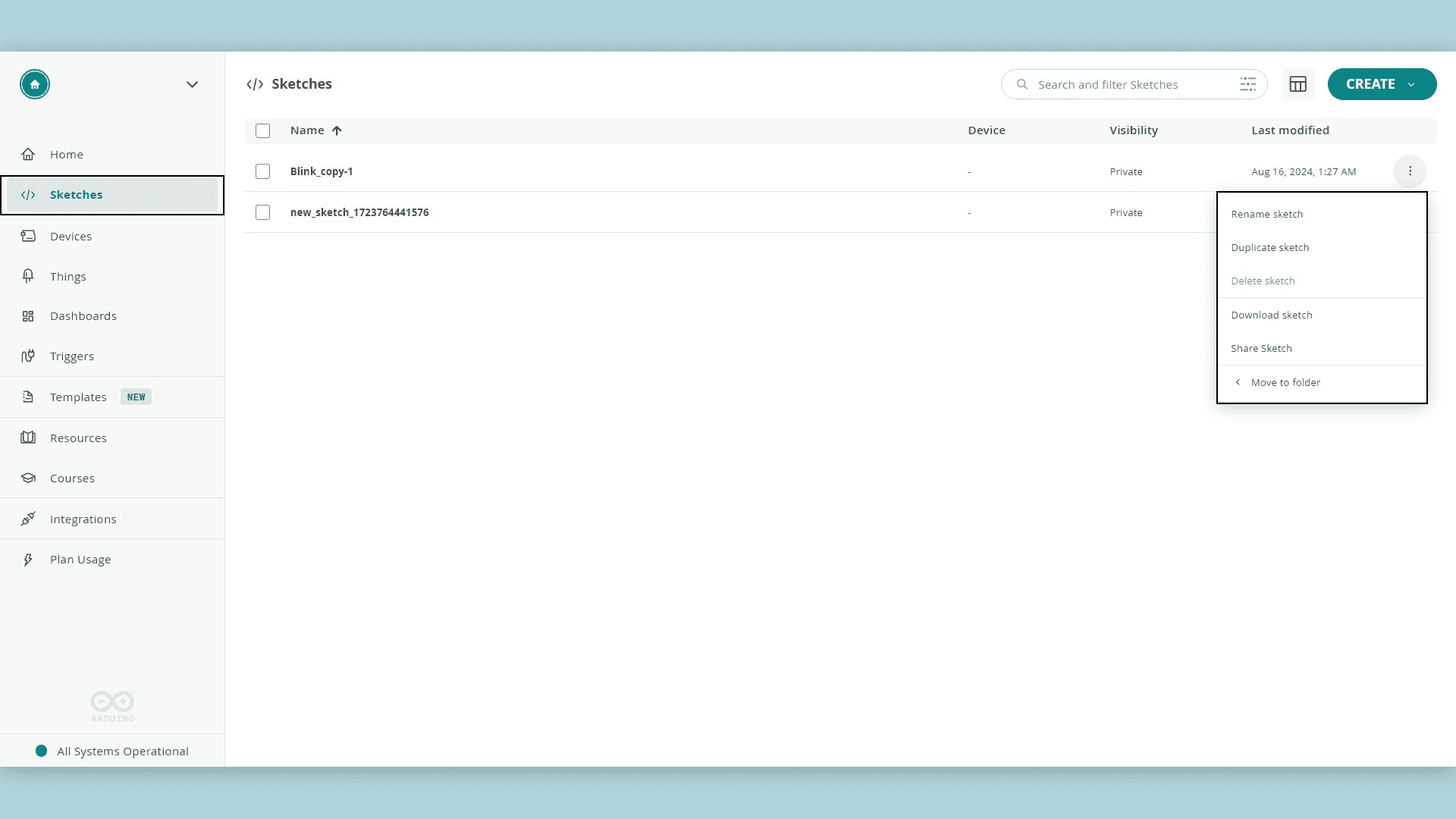Click the home avatar icon in sidebar
This screenshot has height=819, width=1456.
[35, 84]
